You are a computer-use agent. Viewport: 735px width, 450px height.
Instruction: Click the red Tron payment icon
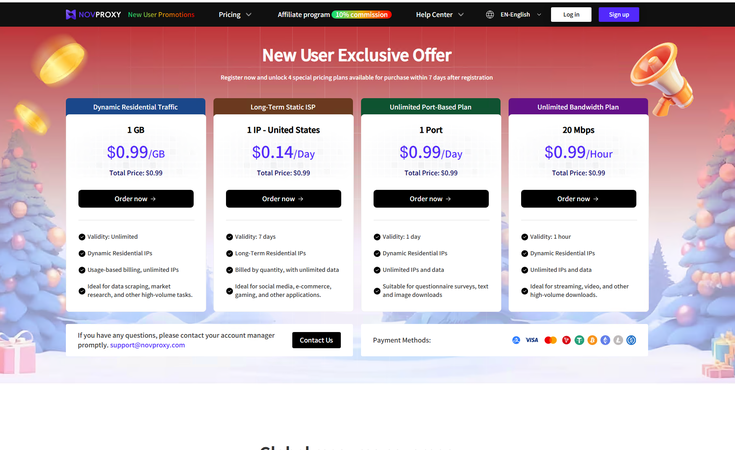pos(567,340)
